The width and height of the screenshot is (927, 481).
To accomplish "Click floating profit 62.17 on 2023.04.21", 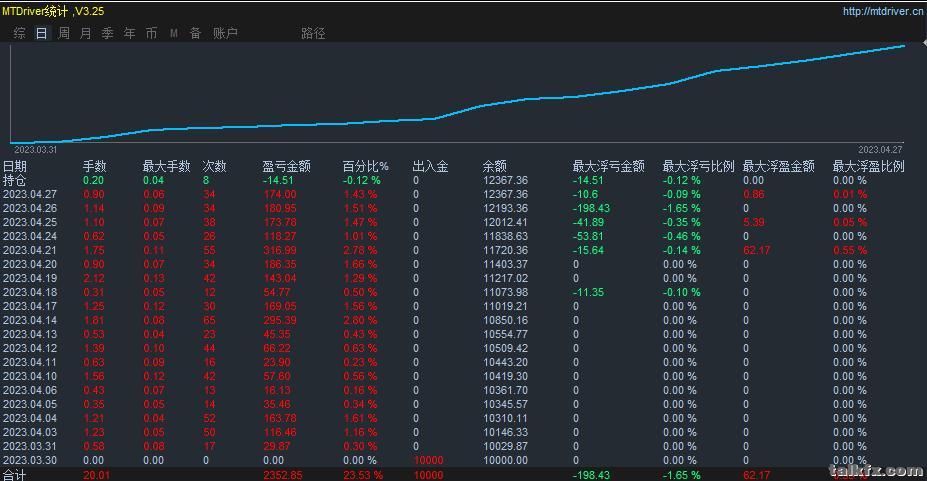I will 757,251.
